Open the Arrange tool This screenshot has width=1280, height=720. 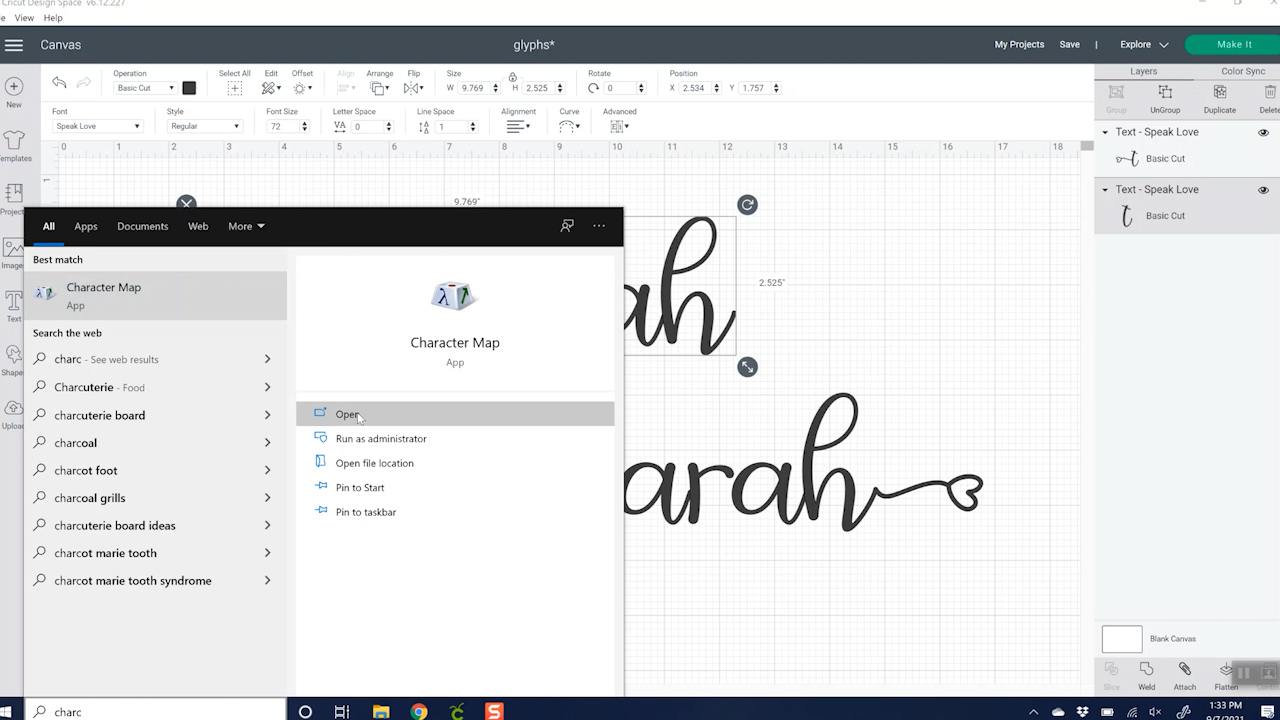(379, 88)
